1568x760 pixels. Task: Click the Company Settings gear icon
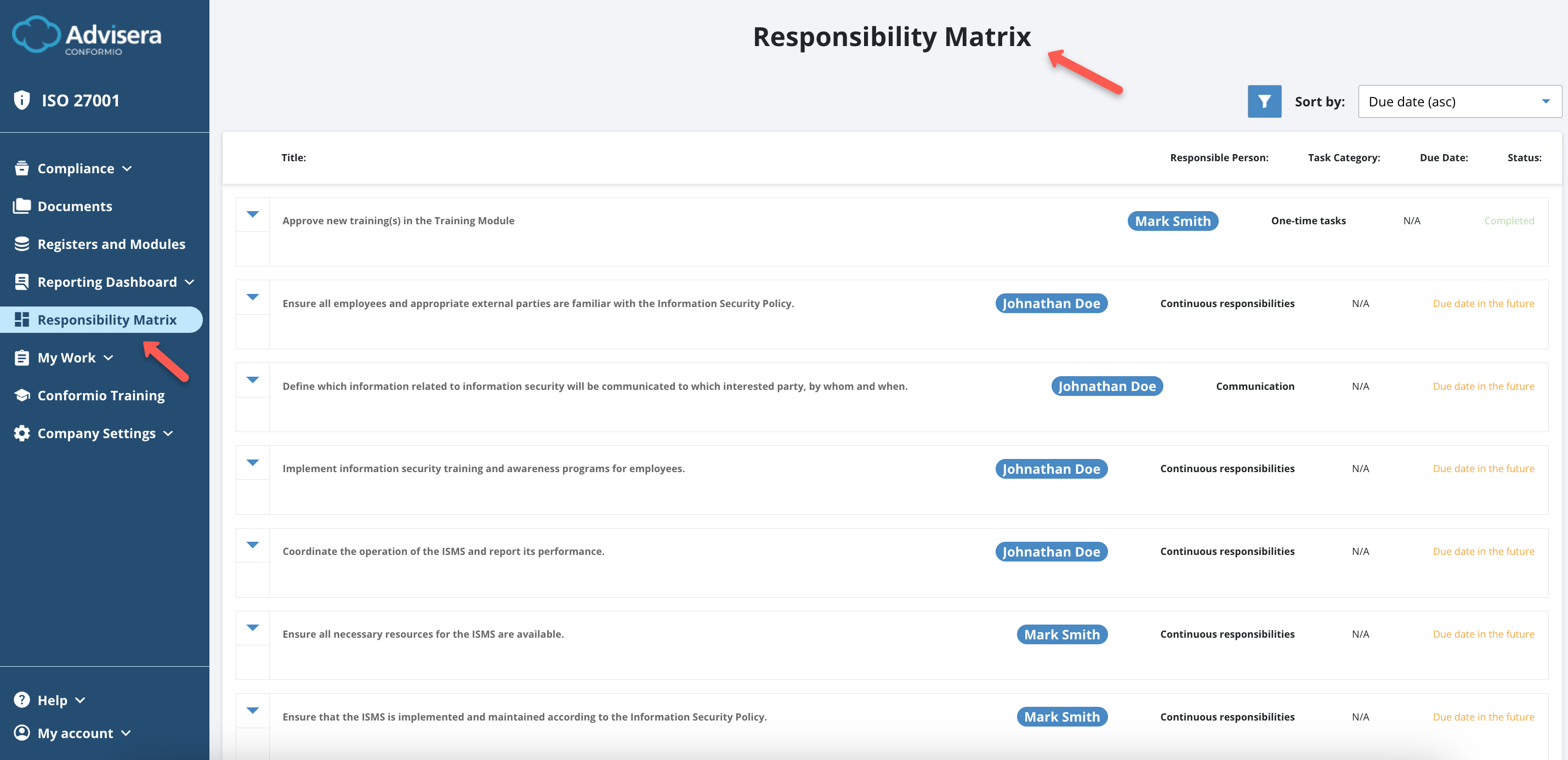(x=21, y=433)
